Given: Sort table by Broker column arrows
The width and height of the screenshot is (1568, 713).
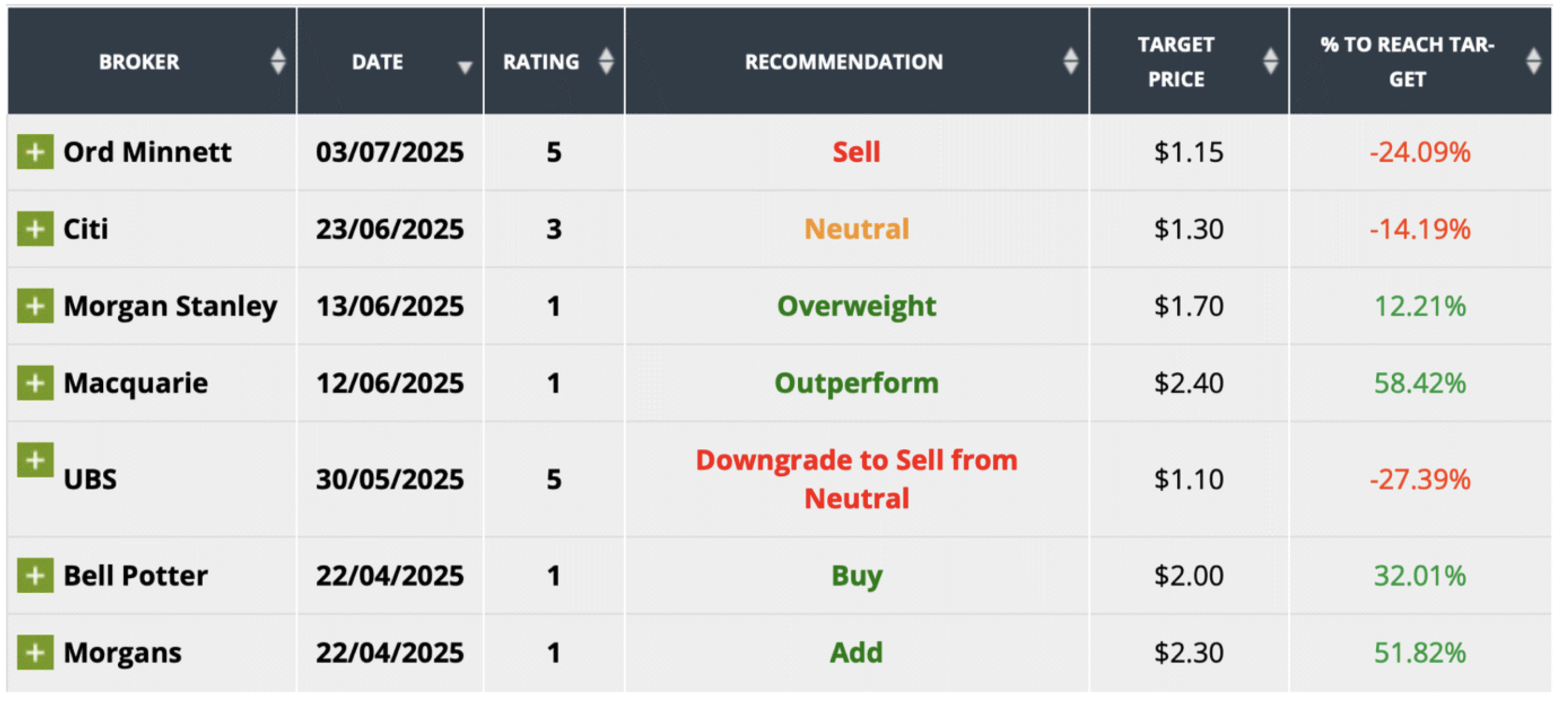Looking at the screenshot, I should [278, 61].
